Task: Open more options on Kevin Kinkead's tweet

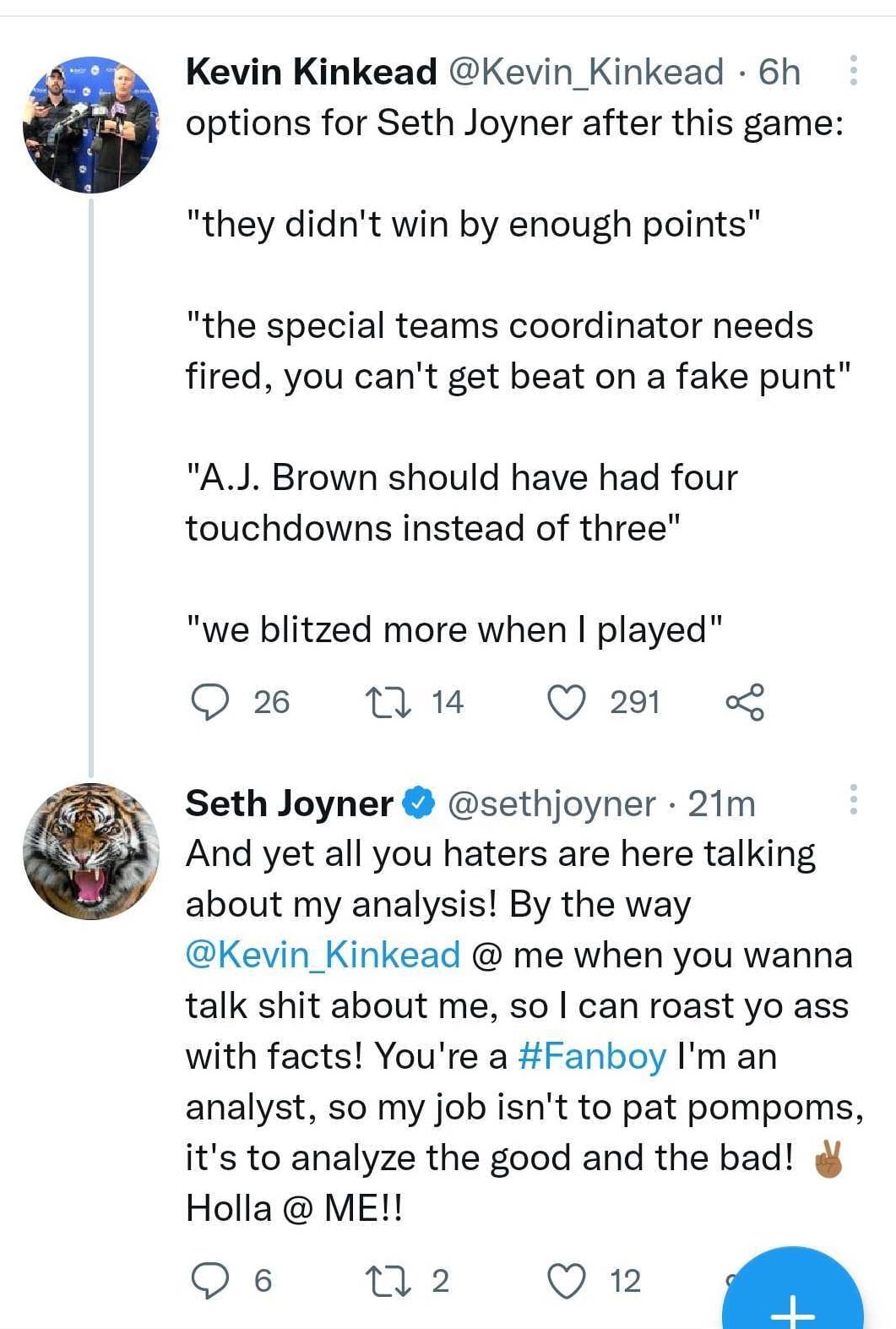Action: coord(853,71)
